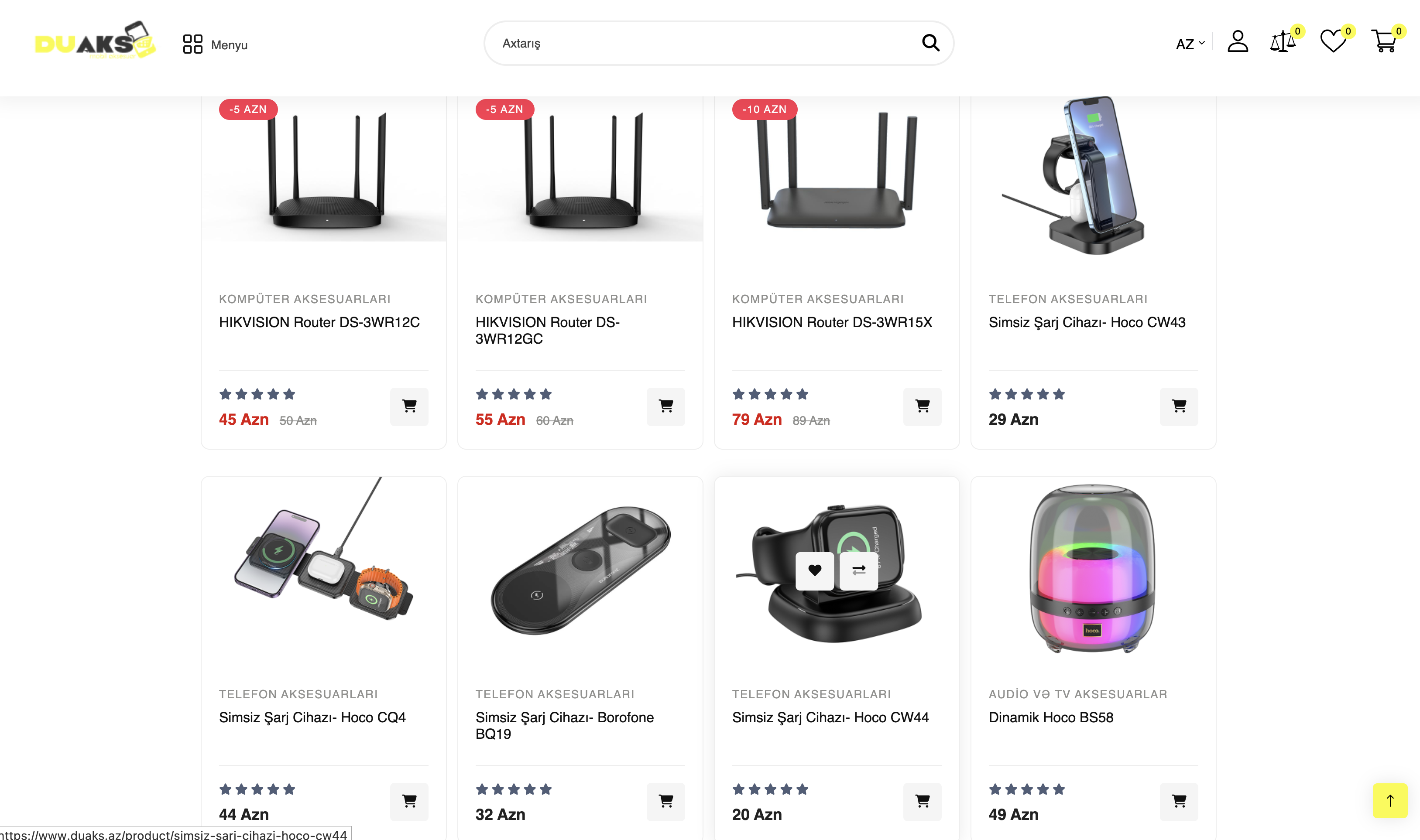Screen dimensions: 1420x840
Task: Add HIKVISION Router DS-3WR12C to cart
Action: [409, 406]
